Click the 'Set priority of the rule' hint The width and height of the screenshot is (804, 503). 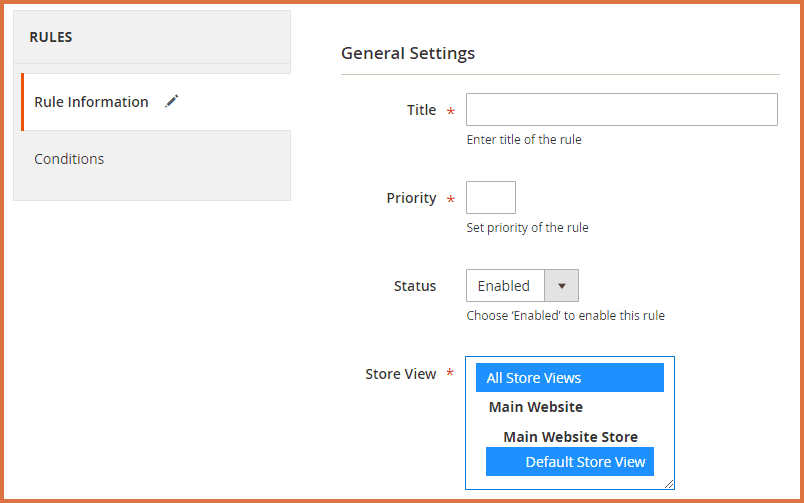(x=528, y=228)
